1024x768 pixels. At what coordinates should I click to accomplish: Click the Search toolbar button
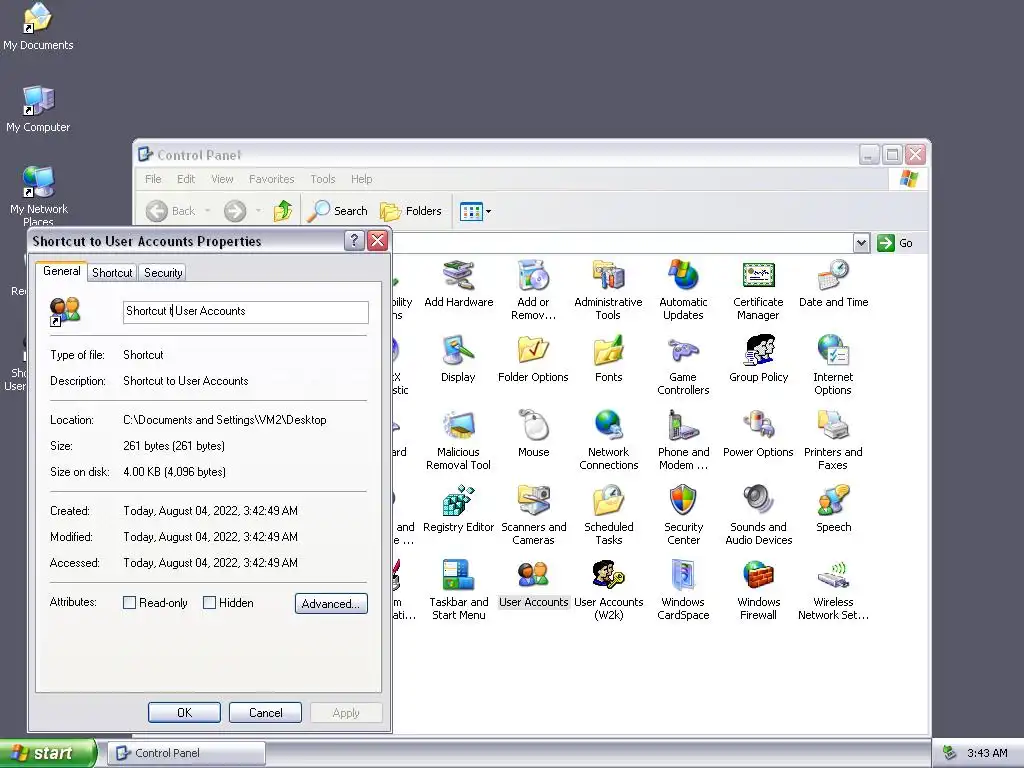click(338, 211)
